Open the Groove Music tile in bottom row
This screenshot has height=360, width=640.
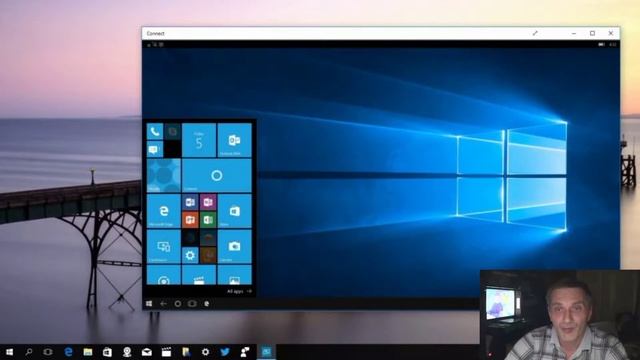pos(164,275)
